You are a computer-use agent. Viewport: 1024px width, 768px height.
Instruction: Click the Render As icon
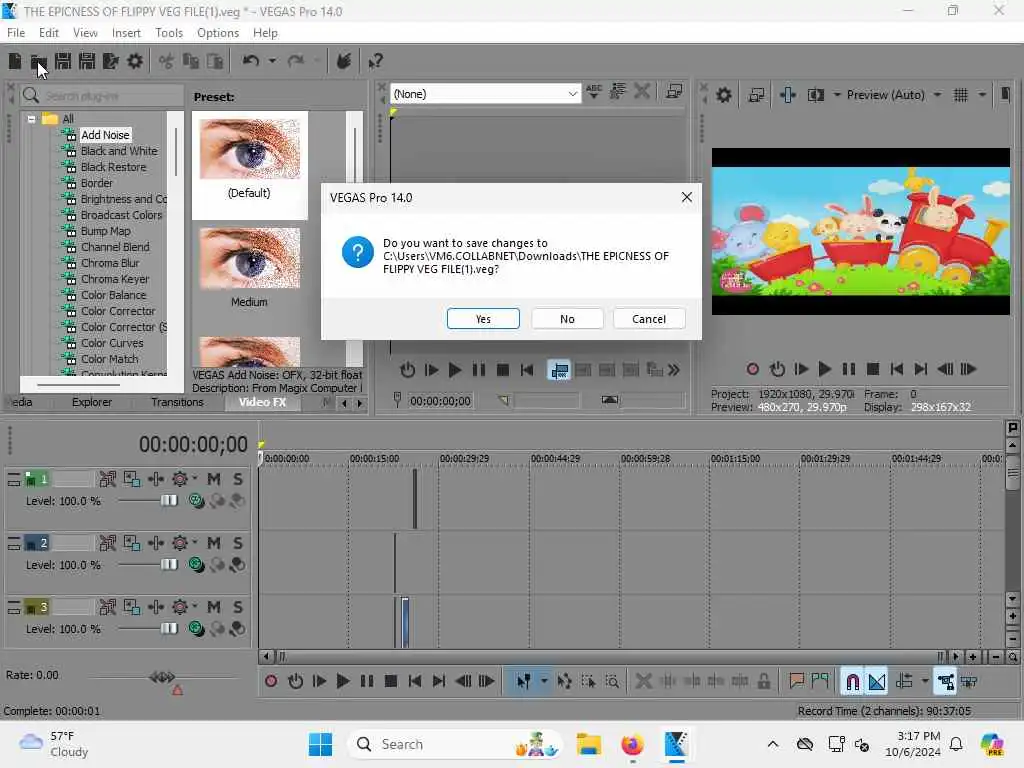(x=110, y=61)
